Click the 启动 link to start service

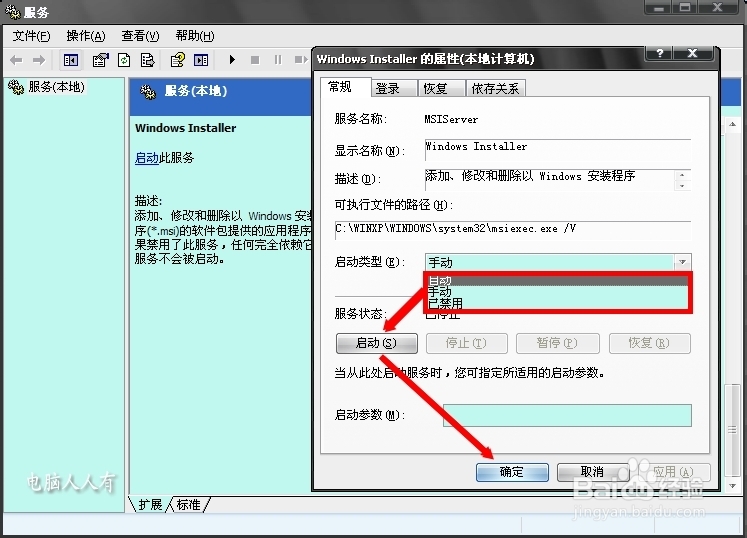(147, 158)
